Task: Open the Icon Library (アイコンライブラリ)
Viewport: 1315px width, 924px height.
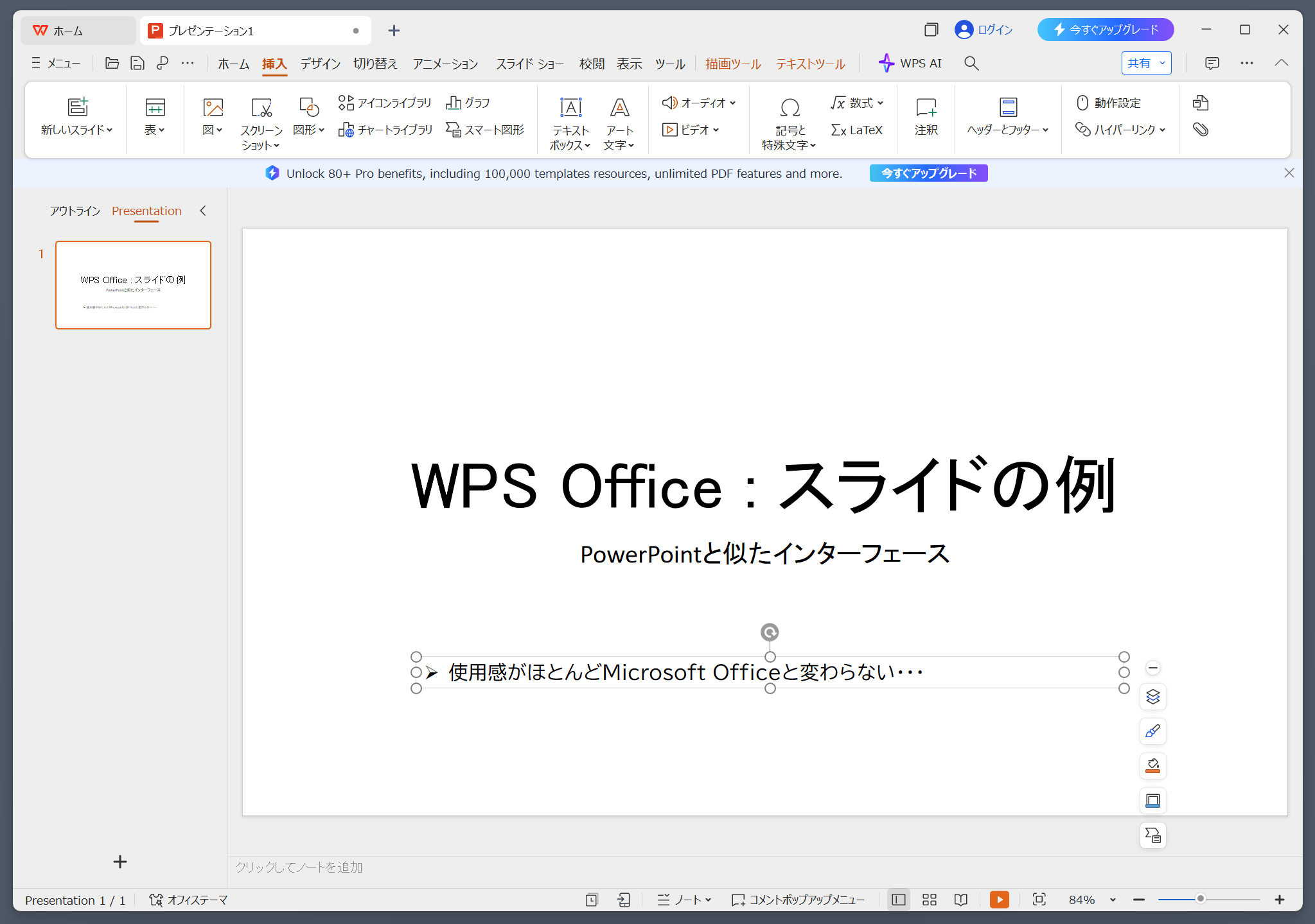Action: click(385, 103)
